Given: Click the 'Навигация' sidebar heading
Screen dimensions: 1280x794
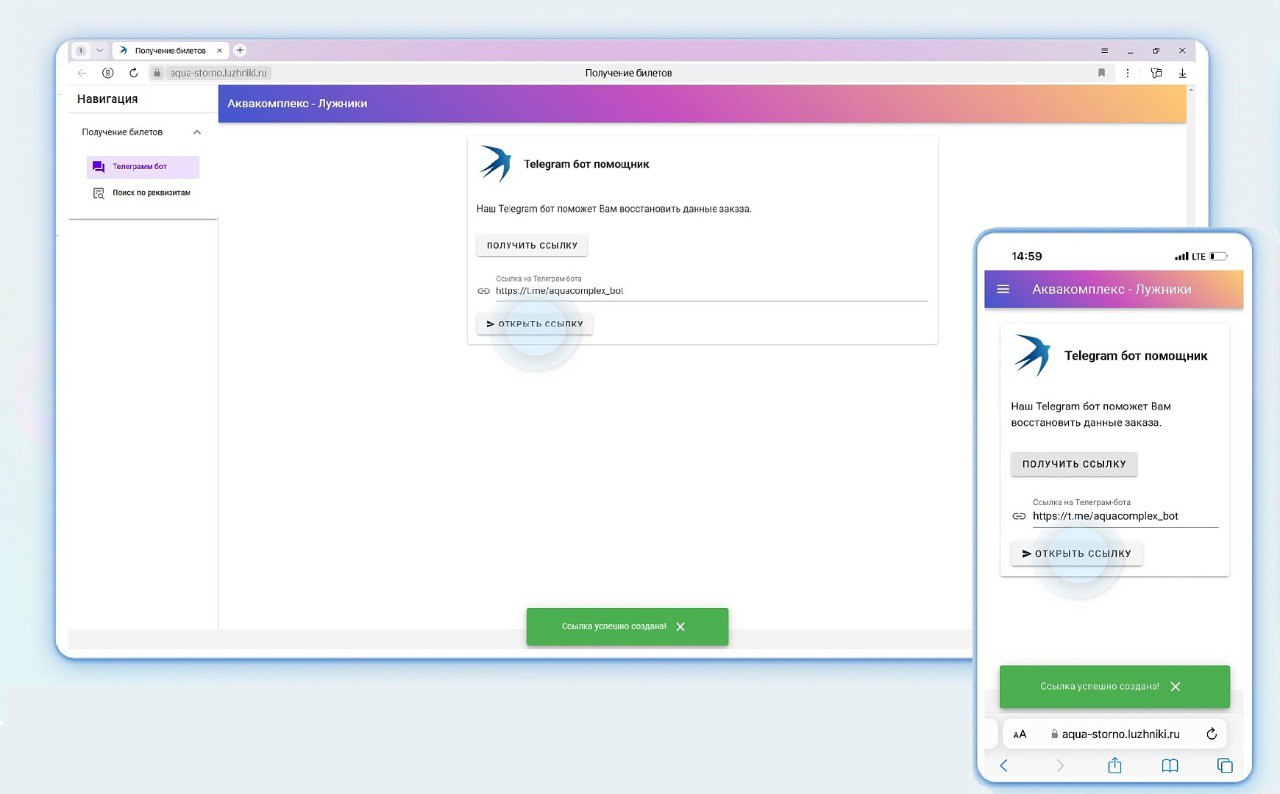Looking at the screenshot, I should coord(107,99).
